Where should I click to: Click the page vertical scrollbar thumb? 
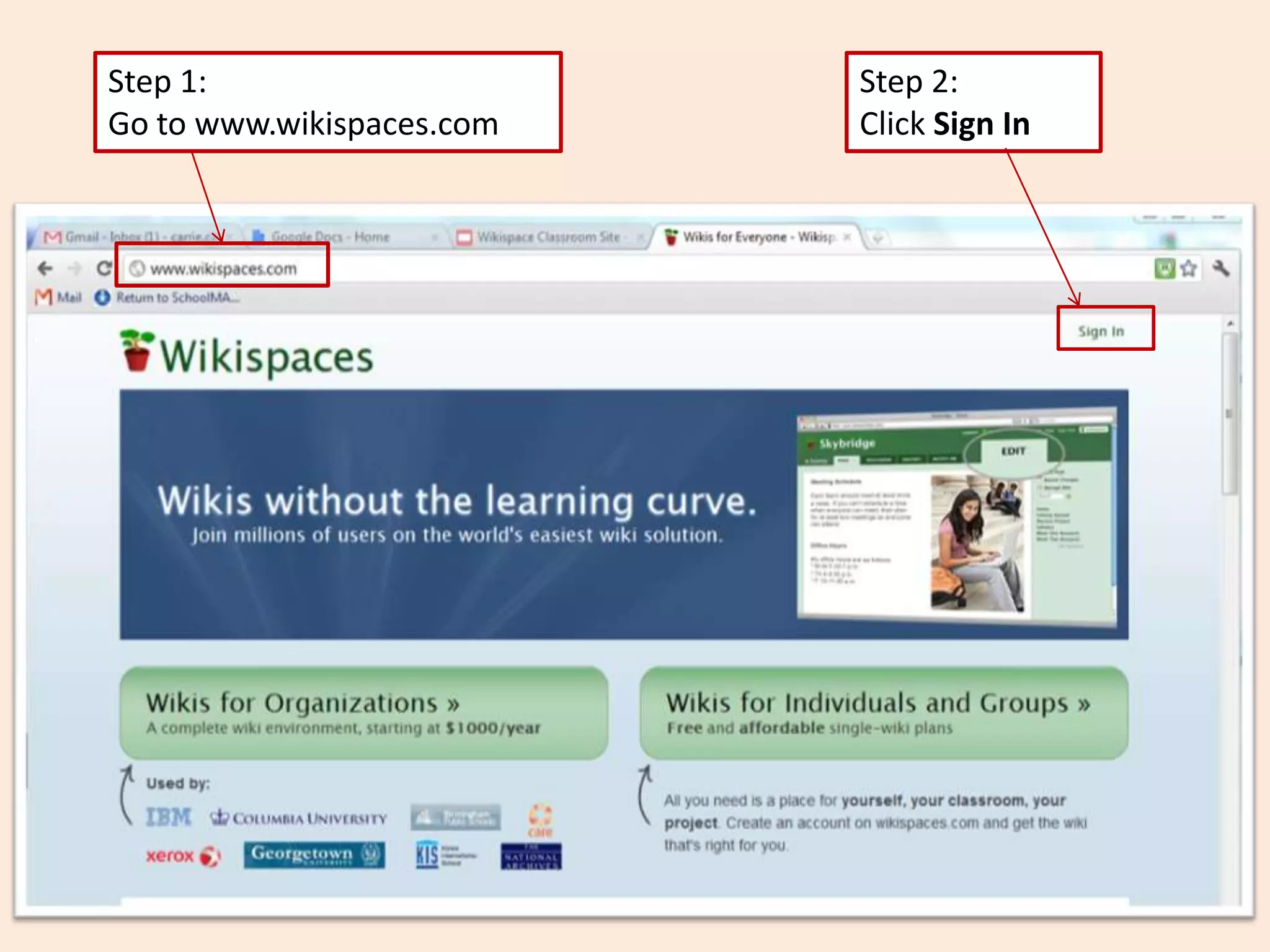tap(1229, 413)
